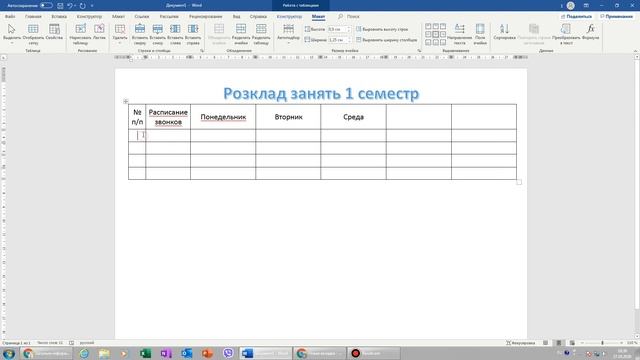Click the Undo arrow

click(x=70, y=6)
